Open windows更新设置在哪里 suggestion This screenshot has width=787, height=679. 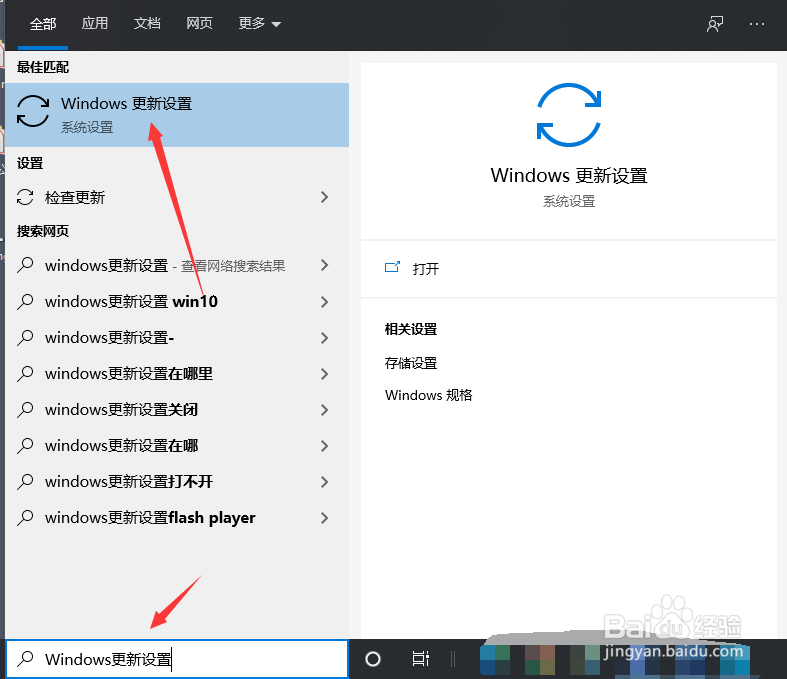(177, 374)
